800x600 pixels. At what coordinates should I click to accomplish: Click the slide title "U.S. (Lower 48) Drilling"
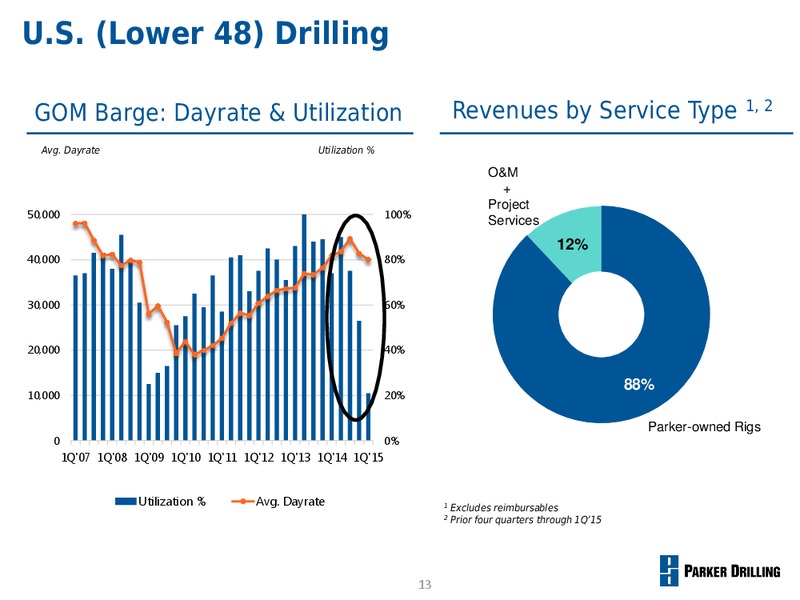(206, 35)
